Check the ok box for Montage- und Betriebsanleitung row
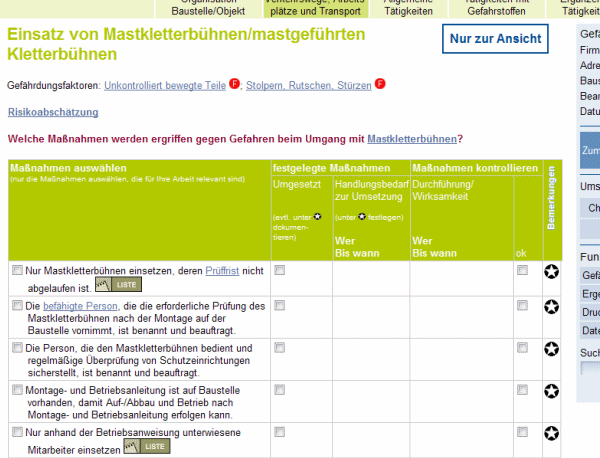This screenshot has width=600, height=458. [522, 389]
